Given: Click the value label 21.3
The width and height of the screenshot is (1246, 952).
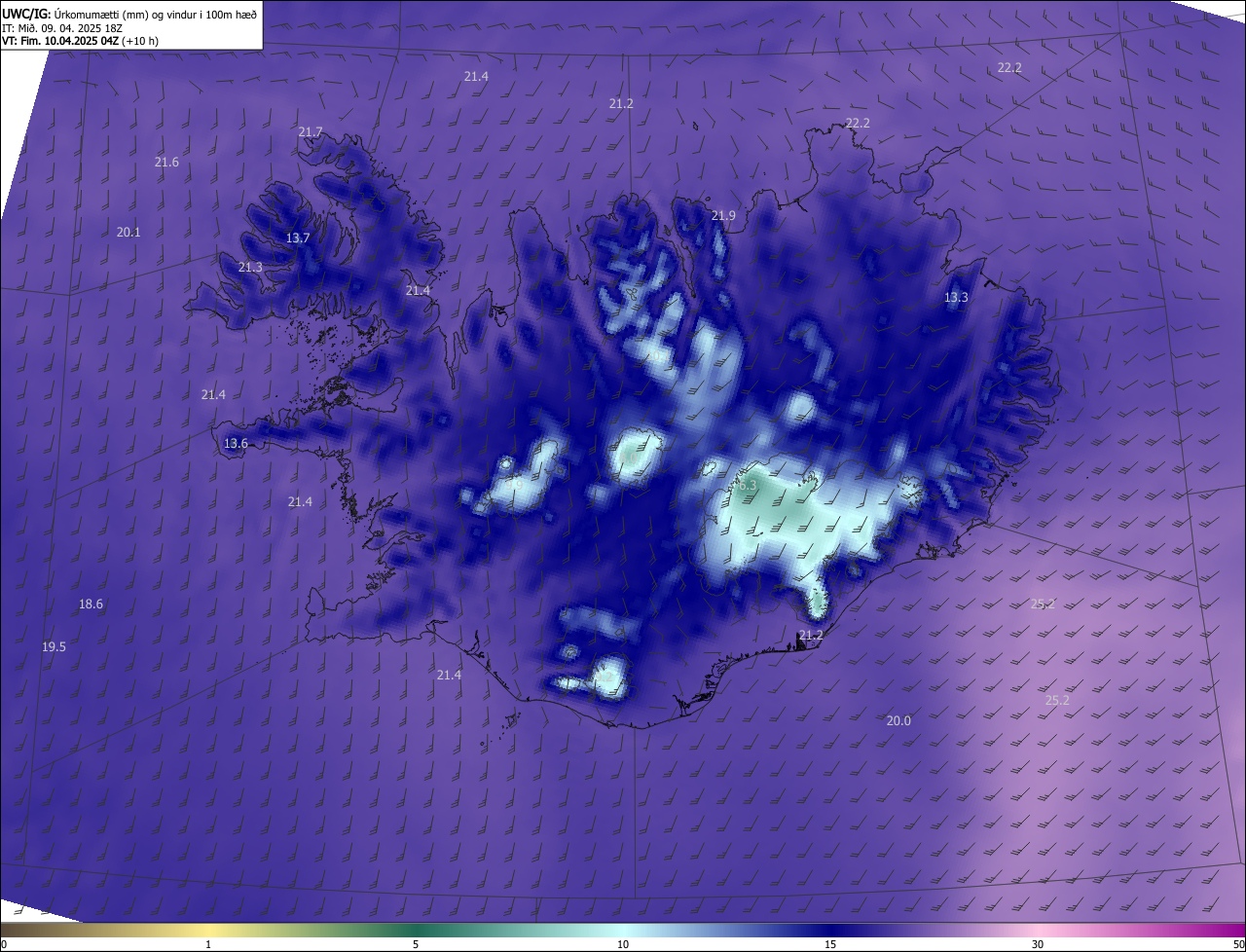Looking at the screenshot, I should (x=250, y=267).
